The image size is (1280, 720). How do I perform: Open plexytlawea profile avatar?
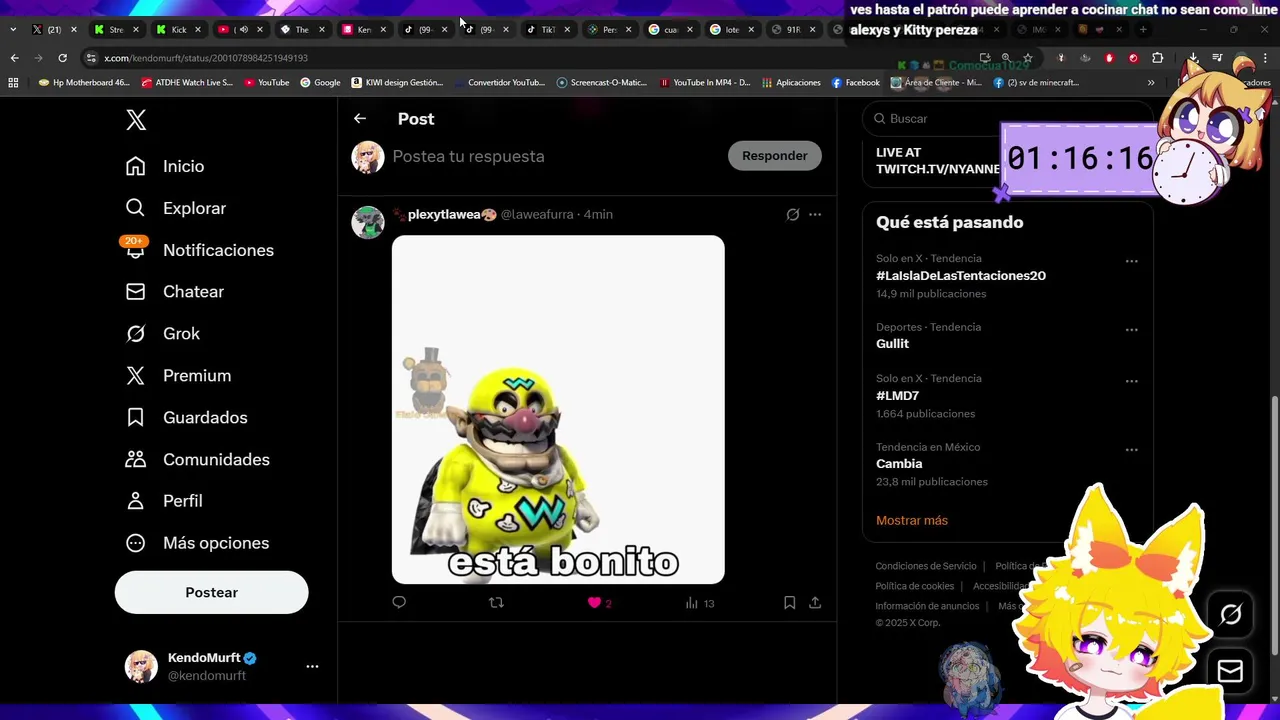[368, 222]
